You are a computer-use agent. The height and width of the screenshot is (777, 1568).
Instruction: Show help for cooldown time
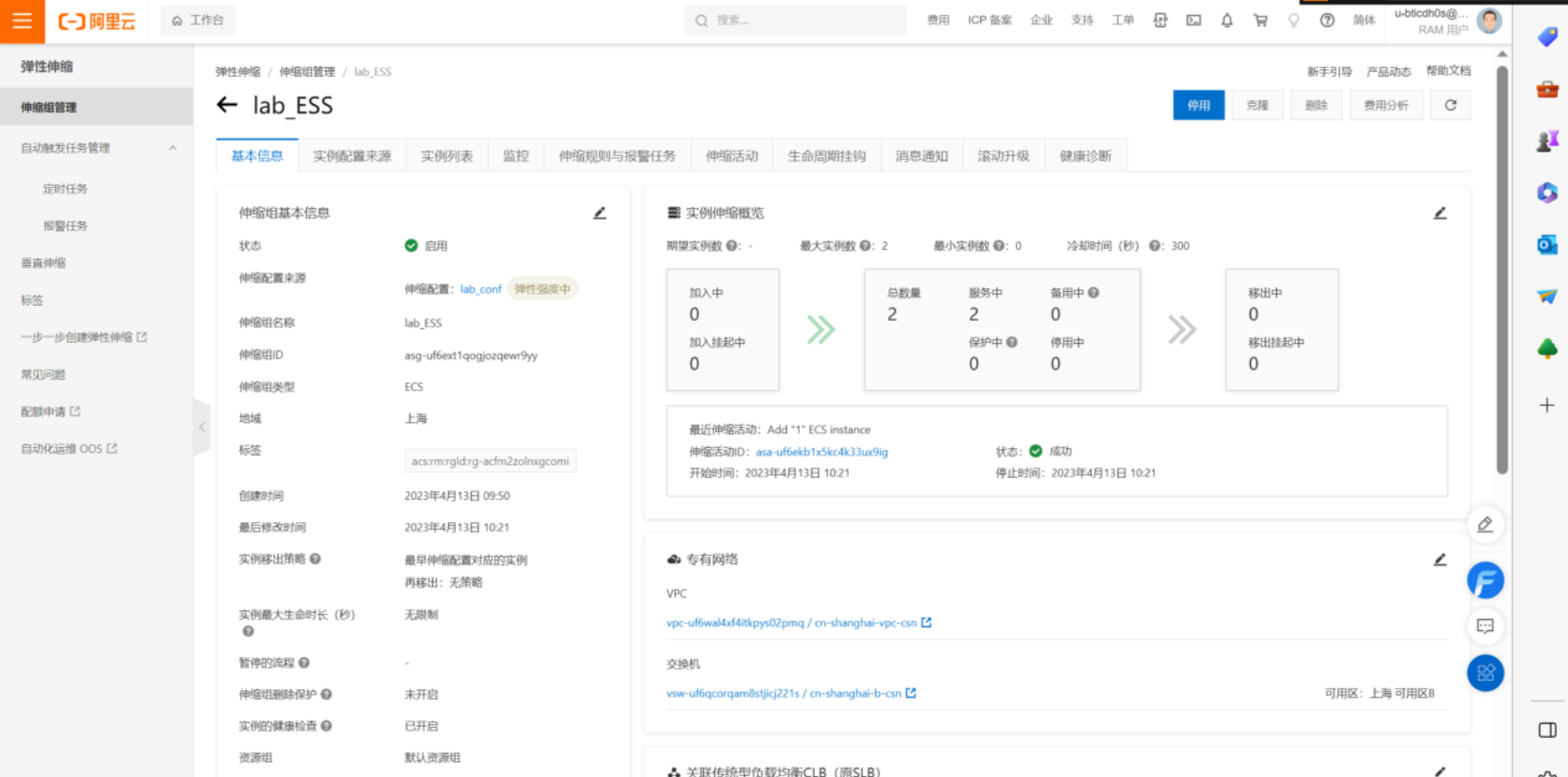[1156, 246]
